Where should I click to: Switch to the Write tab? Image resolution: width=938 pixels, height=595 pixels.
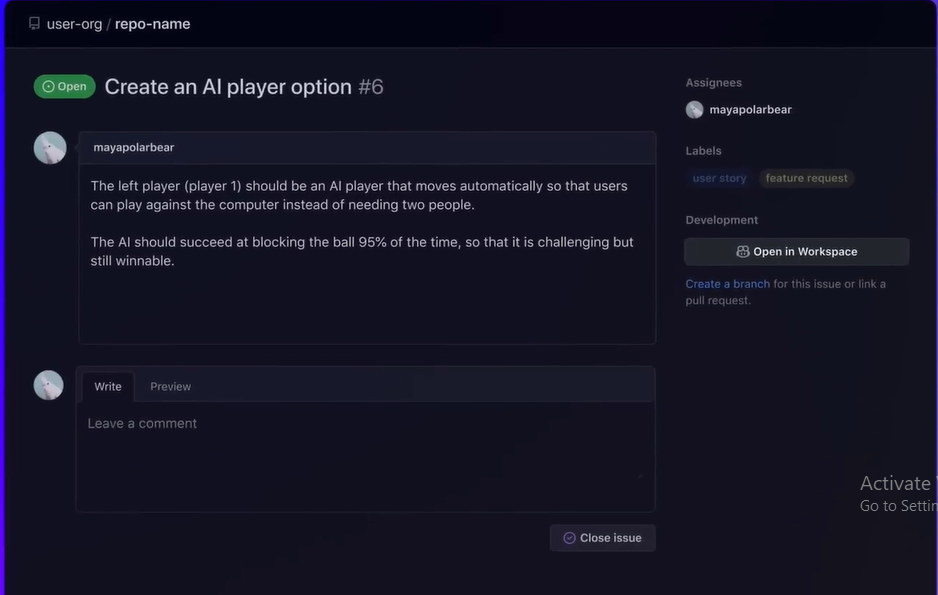108,387
